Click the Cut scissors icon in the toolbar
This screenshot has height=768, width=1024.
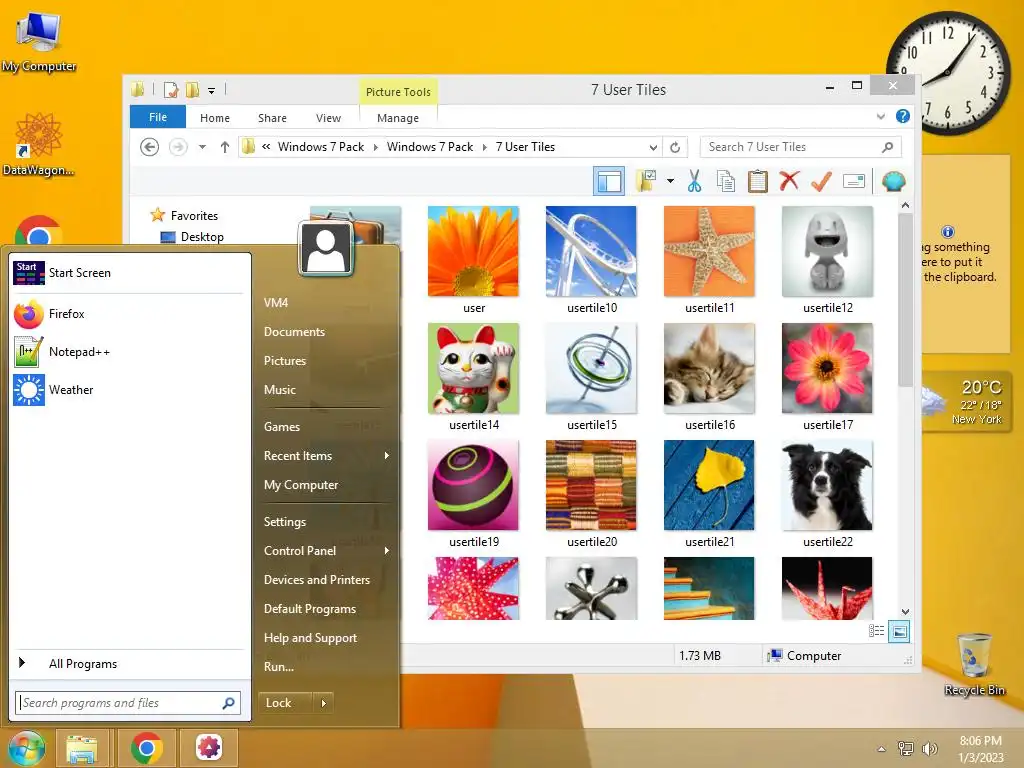click(694, 181)
